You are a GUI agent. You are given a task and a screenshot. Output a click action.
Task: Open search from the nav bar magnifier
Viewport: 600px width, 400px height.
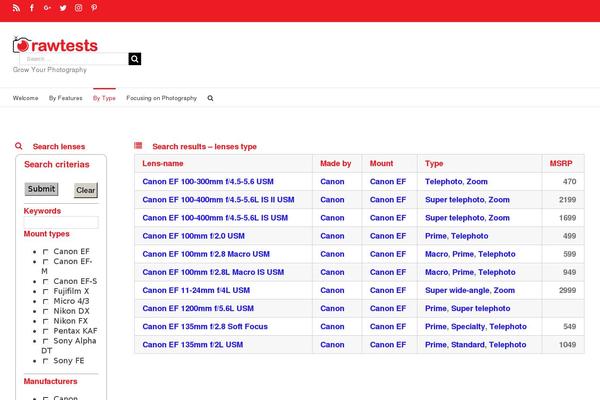[210, 98]
